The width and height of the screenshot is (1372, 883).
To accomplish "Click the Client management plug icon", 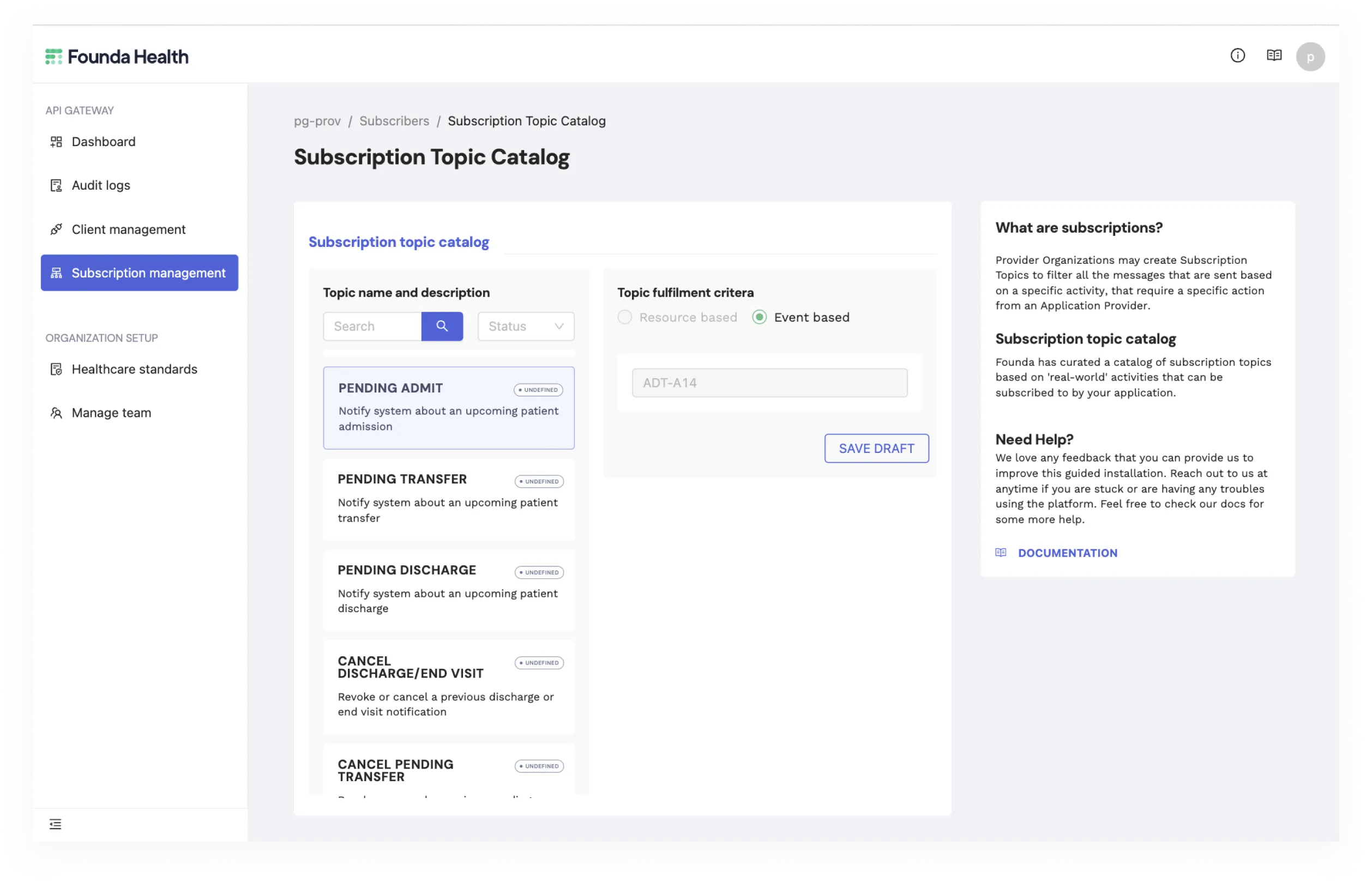I will pos(56,229).
